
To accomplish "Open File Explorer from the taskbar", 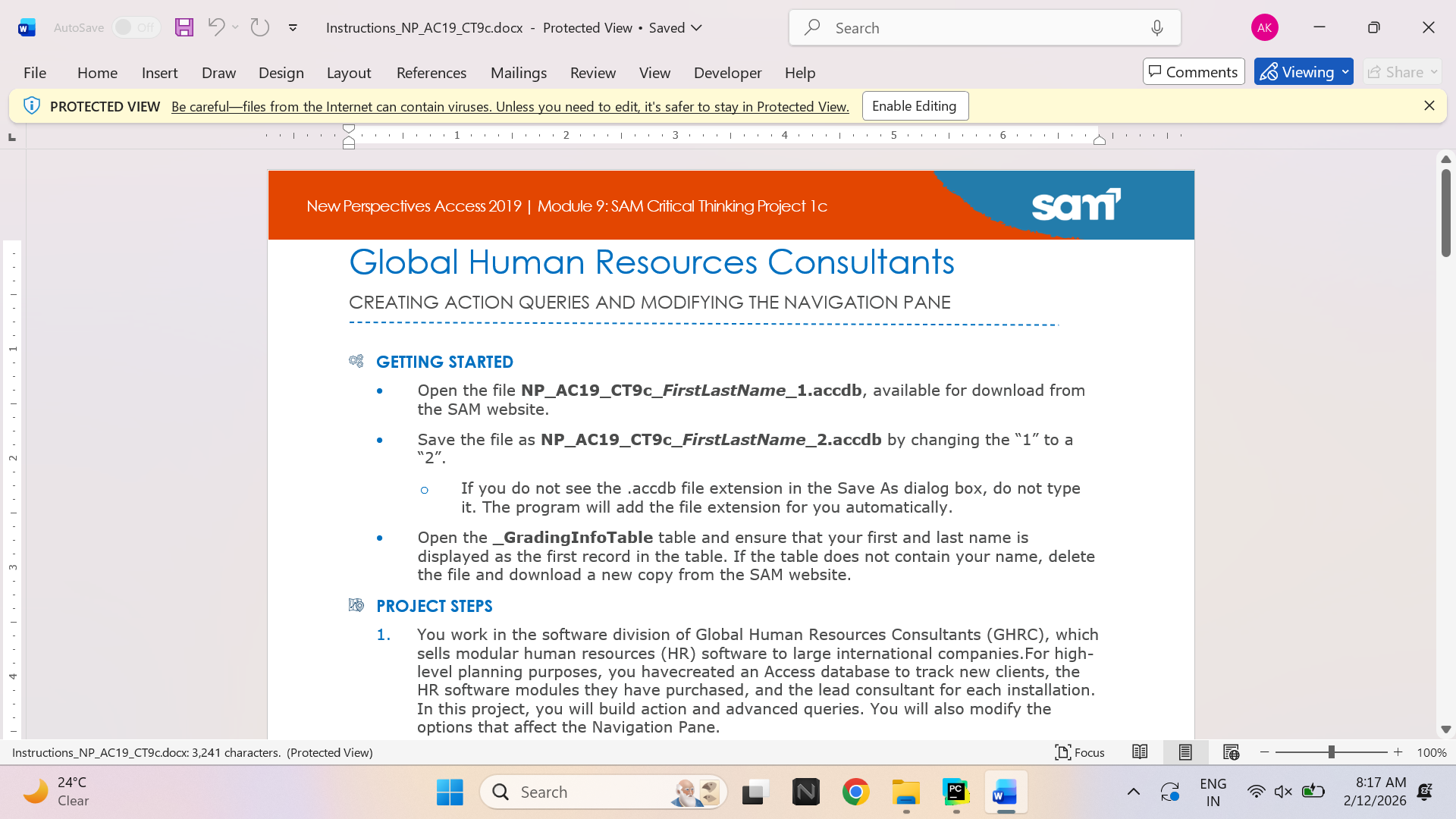I will (906, 792).
